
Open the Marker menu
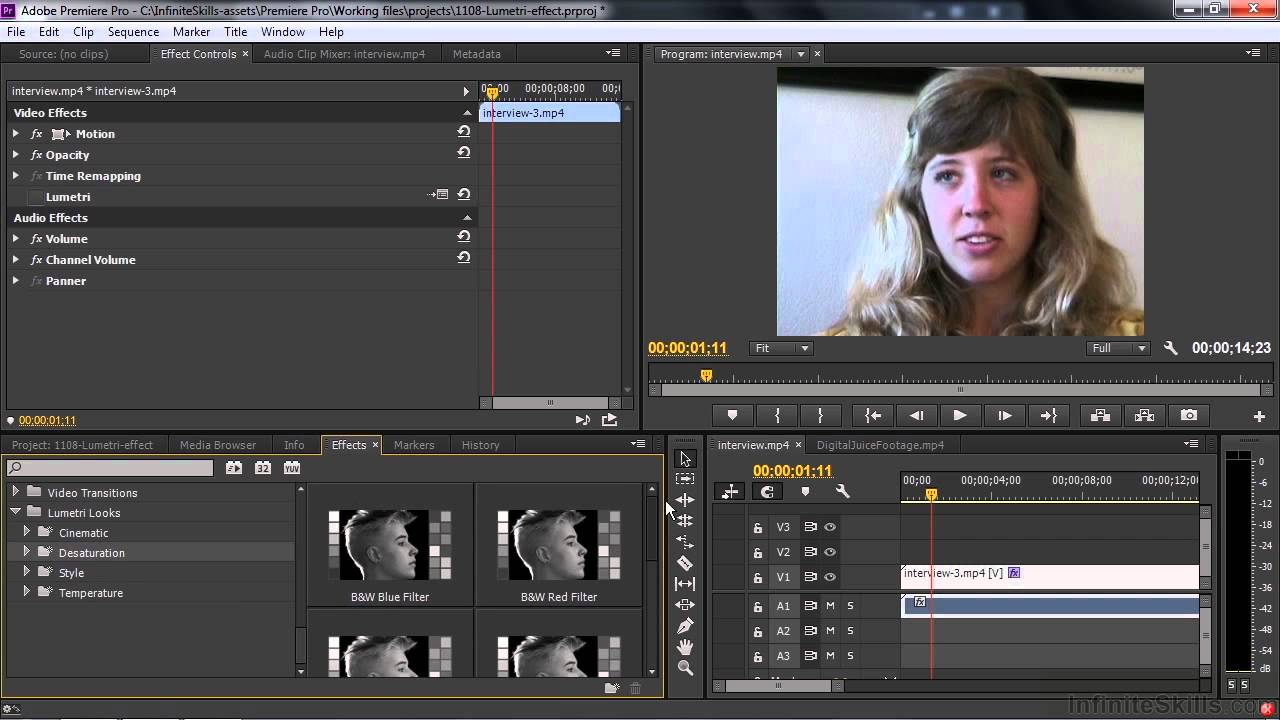[x=191, y=32]
